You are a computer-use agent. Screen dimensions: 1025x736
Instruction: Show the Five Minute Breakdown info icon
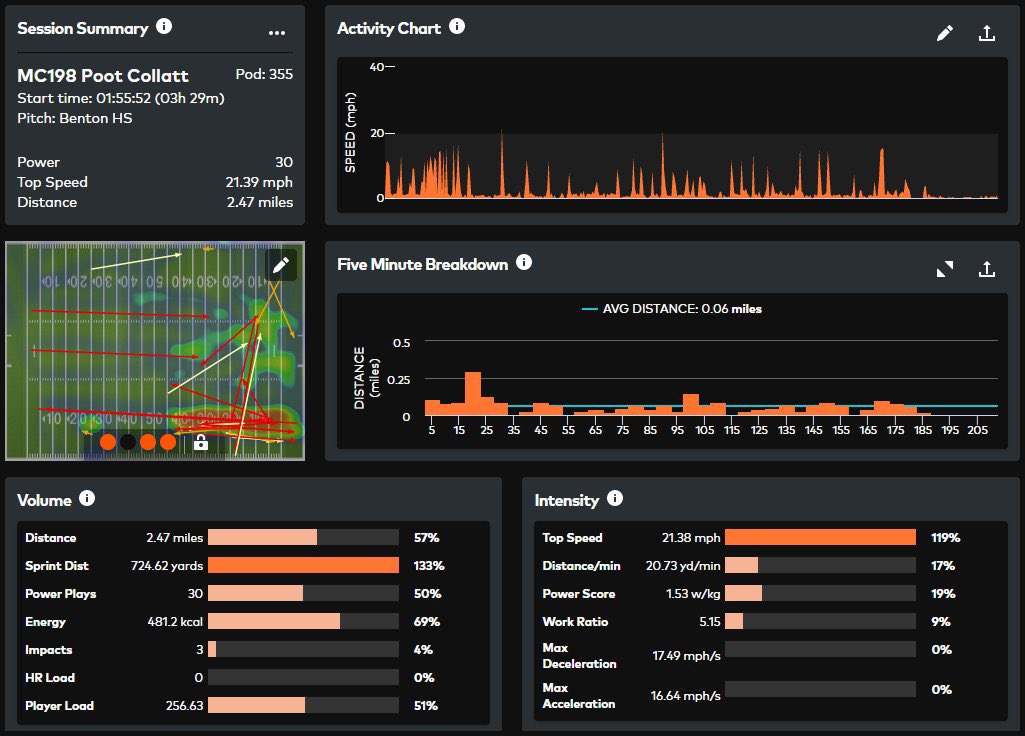click(524, 262)
